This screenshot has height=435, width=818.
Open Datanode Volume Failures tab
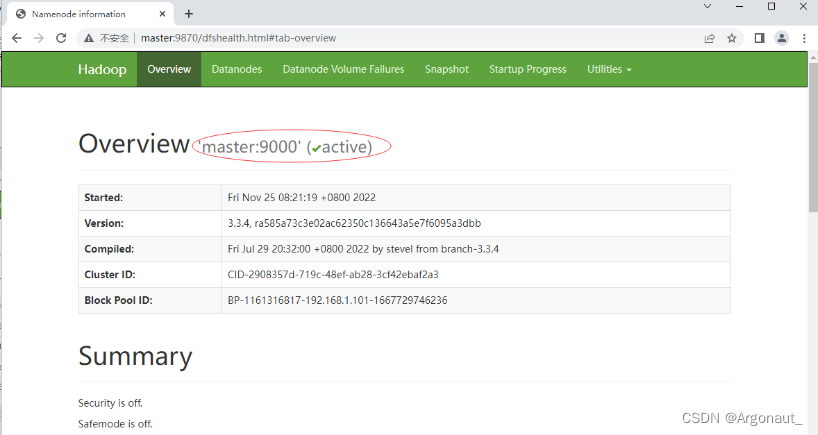coord(343,69)
